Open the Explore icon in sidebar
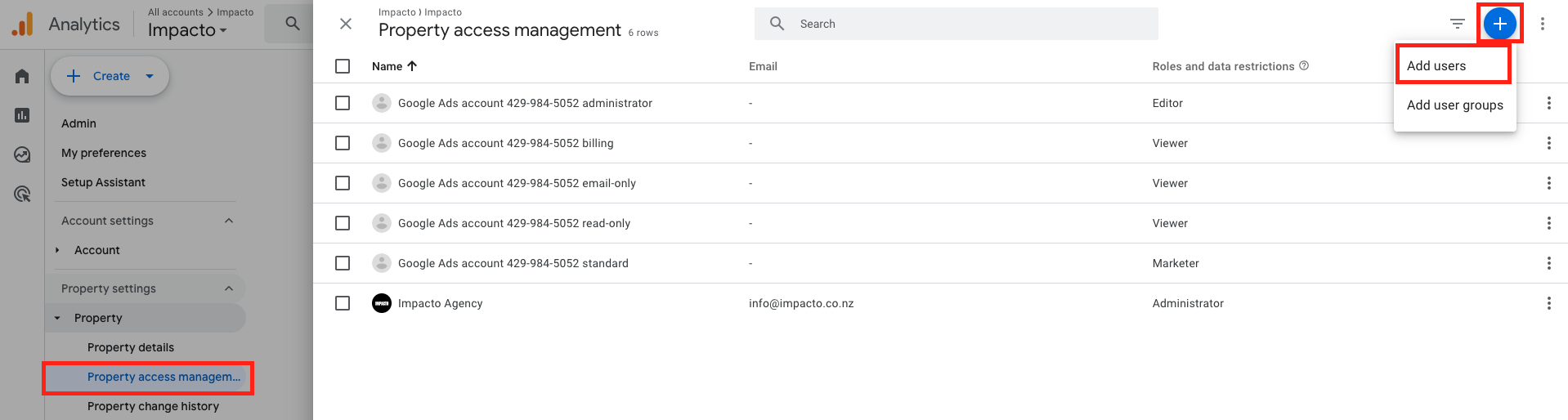 tap(22, 154)
